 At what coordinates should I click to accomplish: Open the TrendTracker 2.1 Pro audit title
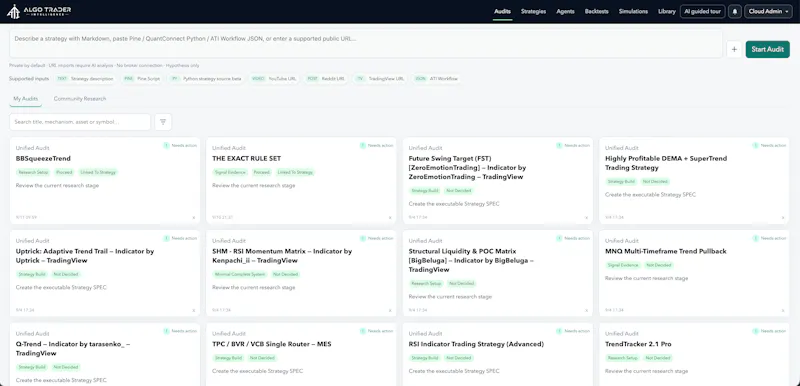click(638, 344)
